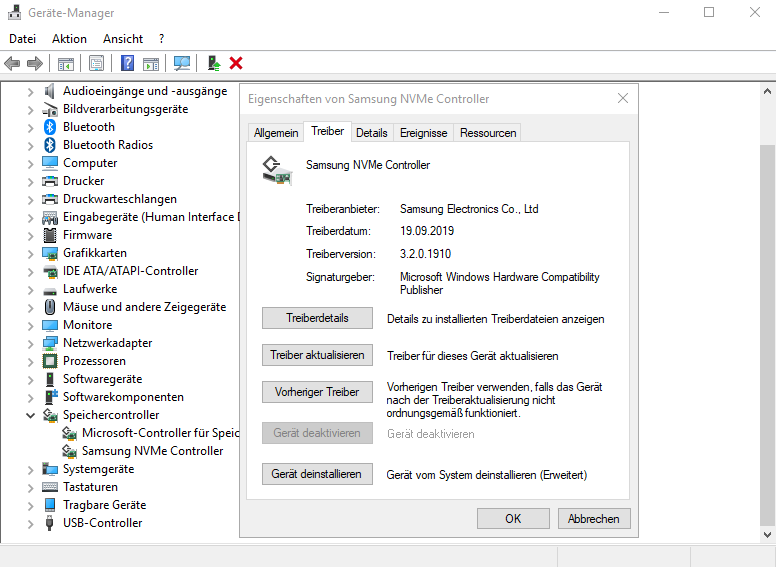Click the Treiberdetails button
The width and height of the screenshot is (776, 567).
317,318
